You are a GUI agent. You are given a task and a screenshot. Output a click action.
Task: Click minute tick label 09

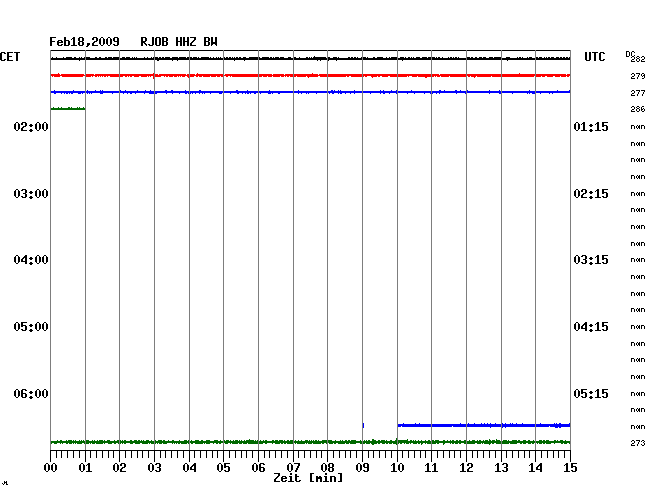(362, 468)
